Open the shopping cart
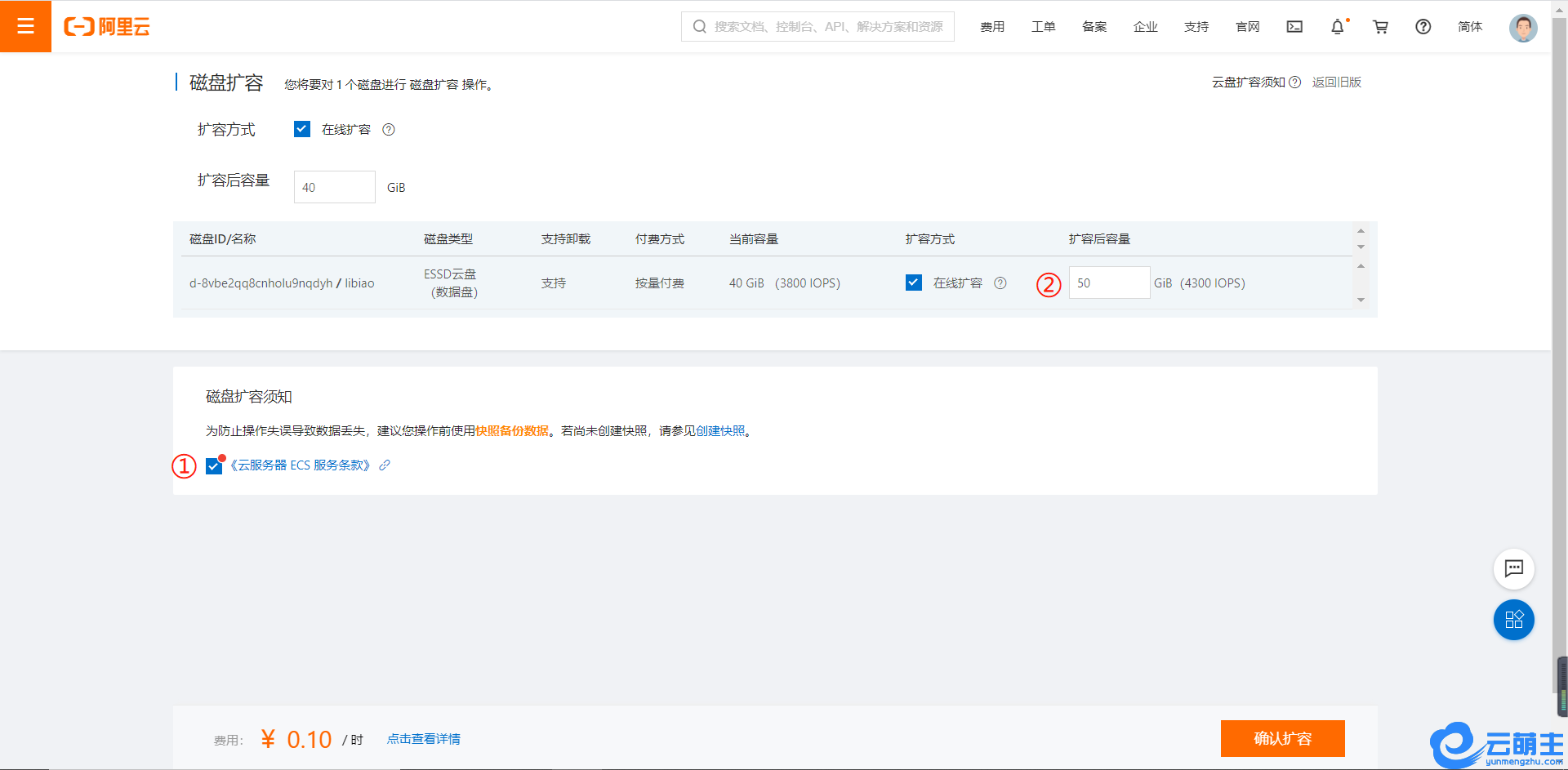Viewport: 1568px width, 770px height. [1380, 27]
